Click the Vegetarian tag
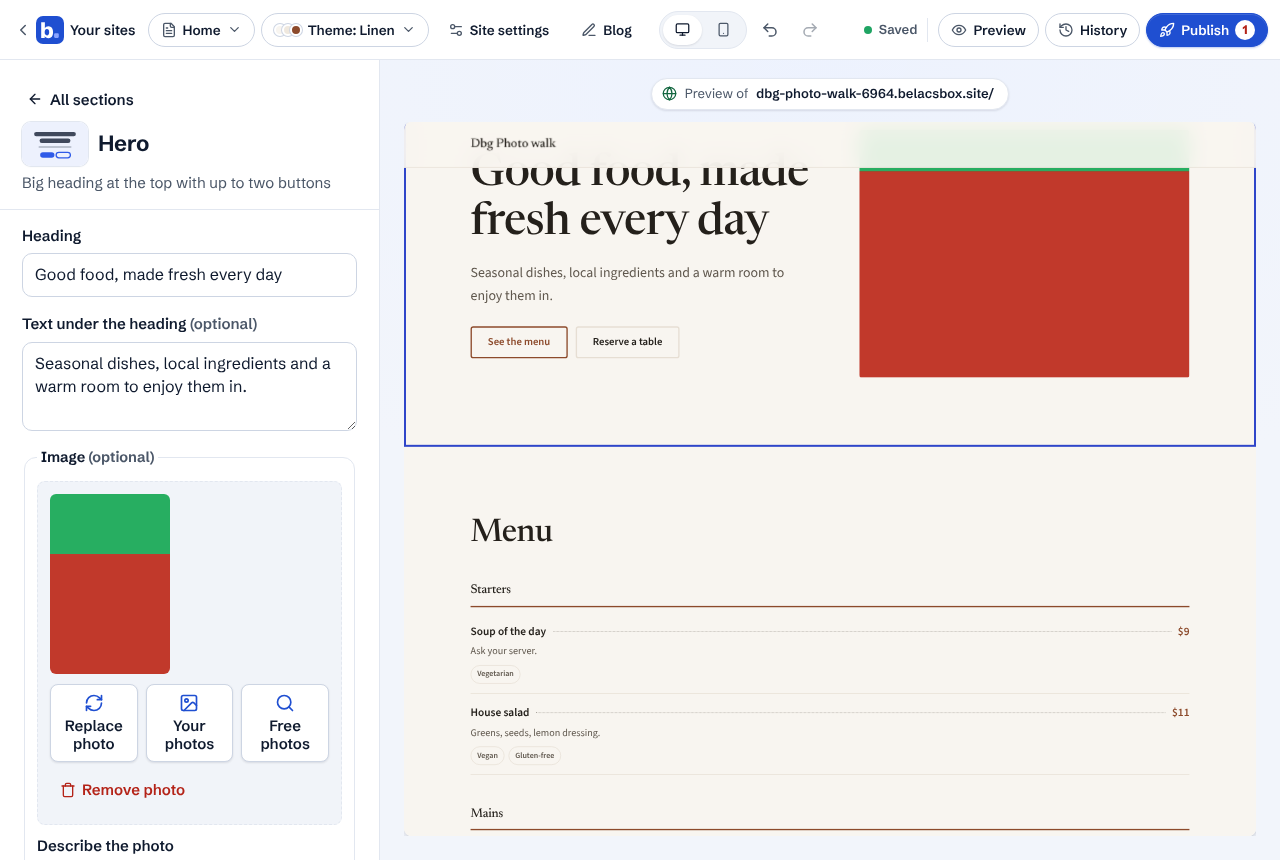This screenshot has height=860, width=1280. 495,674
